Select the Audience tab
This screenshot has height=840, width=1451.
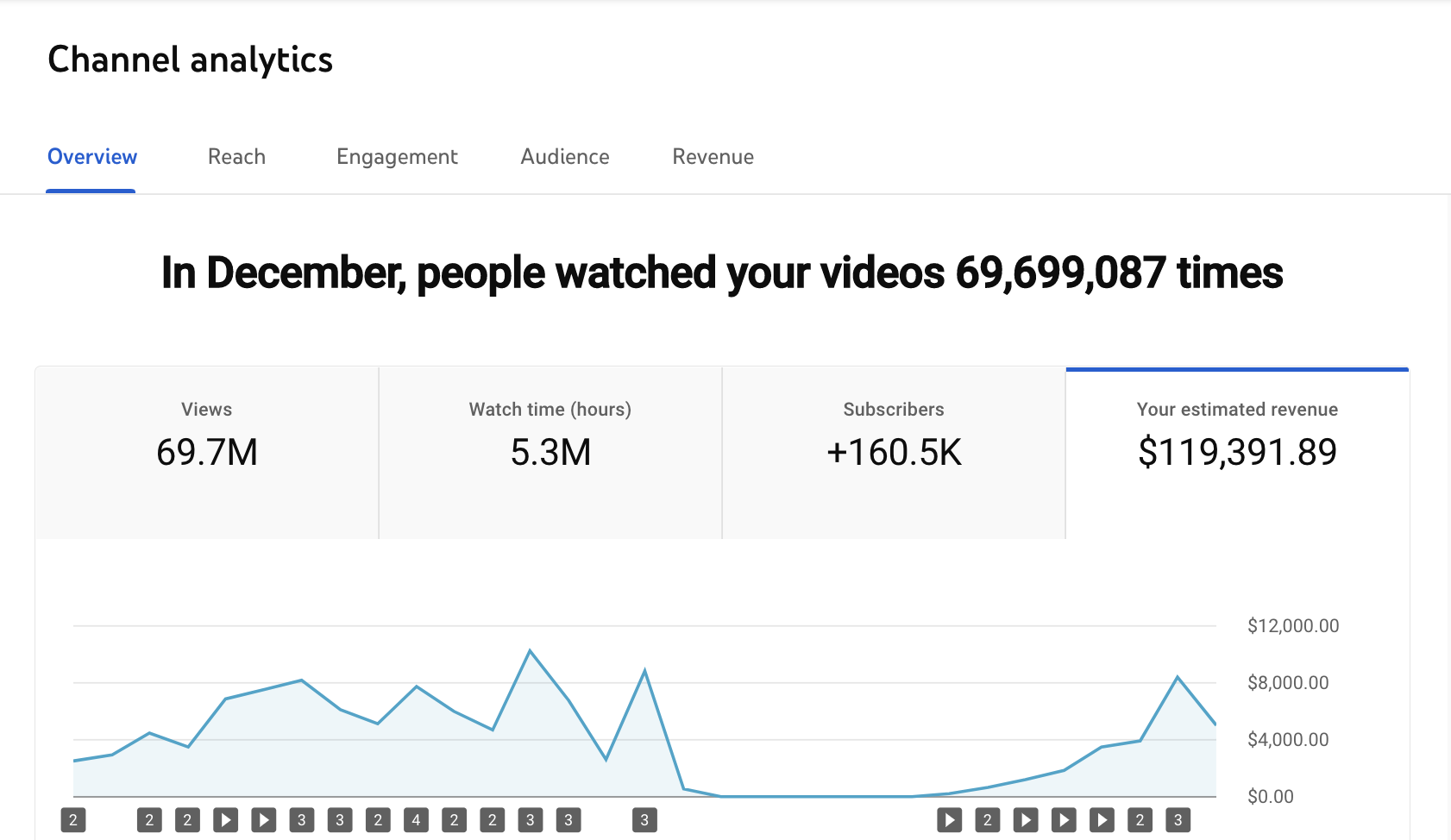point(565,157)
